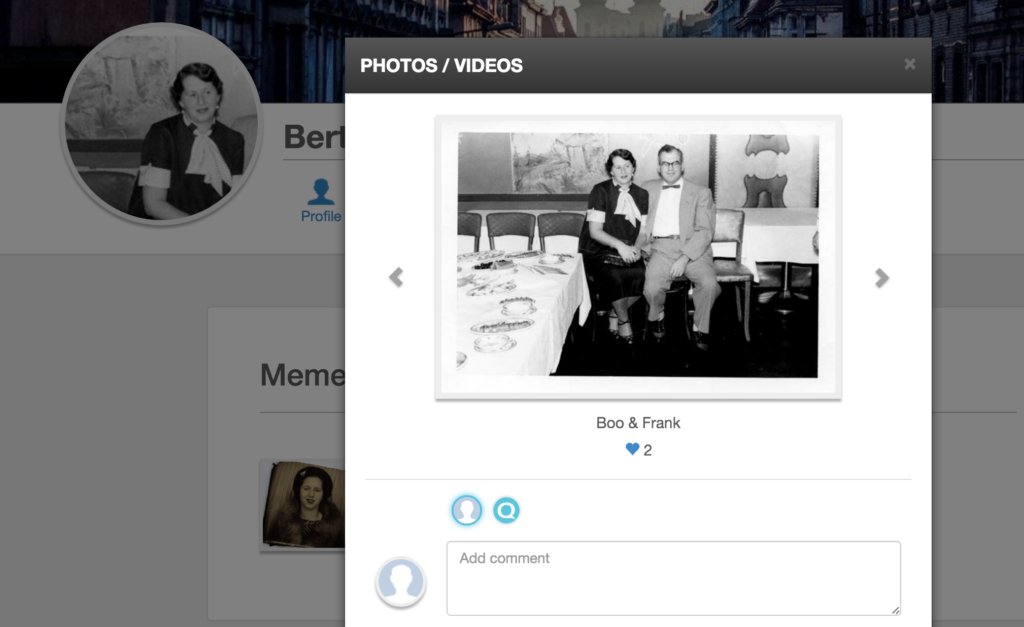Click the like count number 2
Image resolution: width=1024 pixels, height=627 pixels.
coord(648,451)
